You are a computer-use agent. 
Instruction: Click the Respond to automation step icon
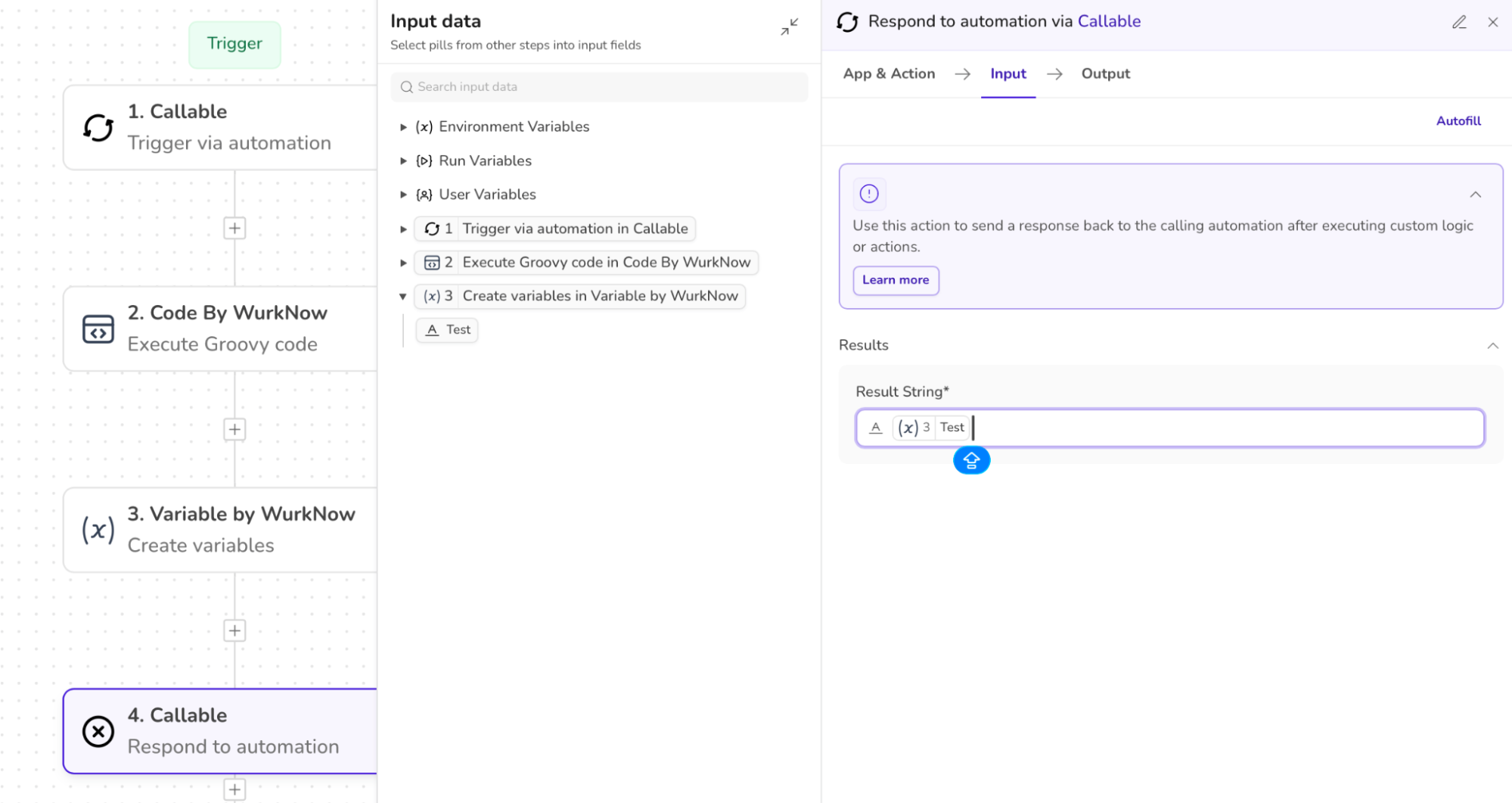pos(98,731)
